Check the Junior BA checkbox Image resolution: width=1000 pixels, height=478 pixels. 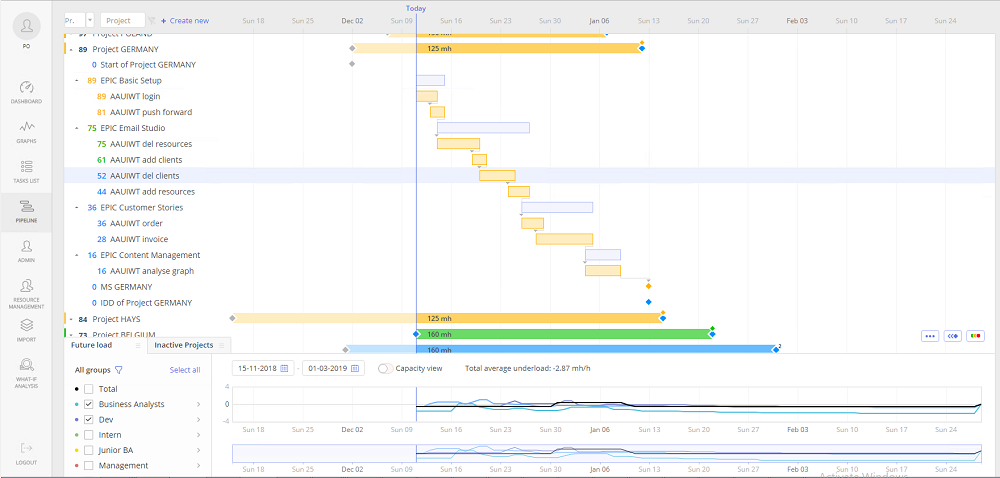click(x=89, y=450)
